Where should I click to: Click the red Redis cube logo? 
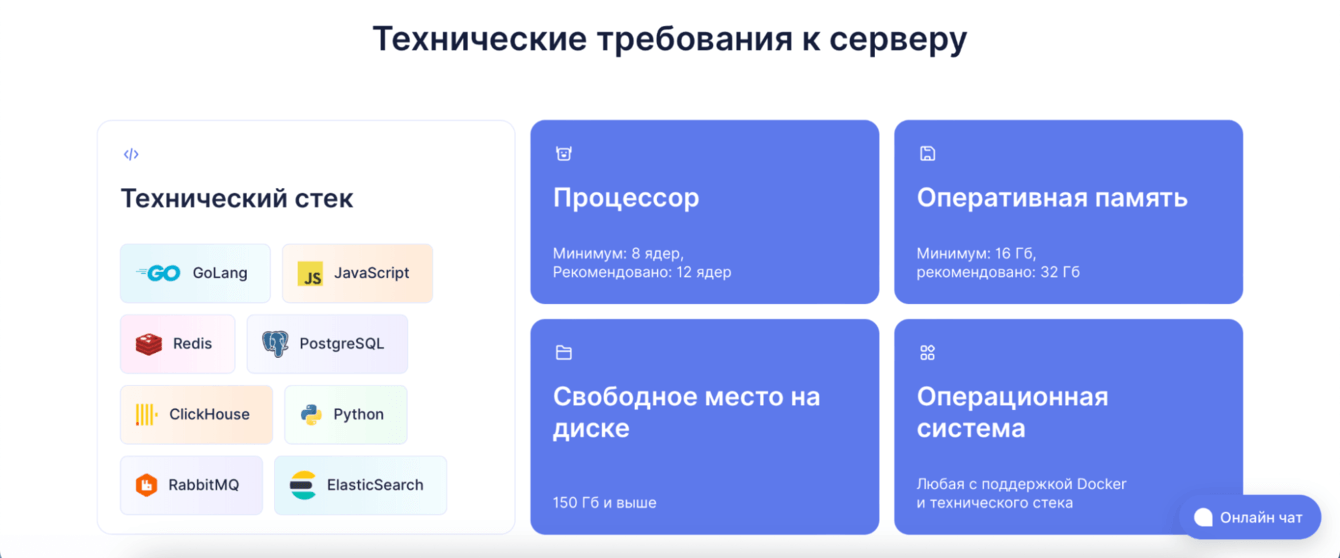149,344
